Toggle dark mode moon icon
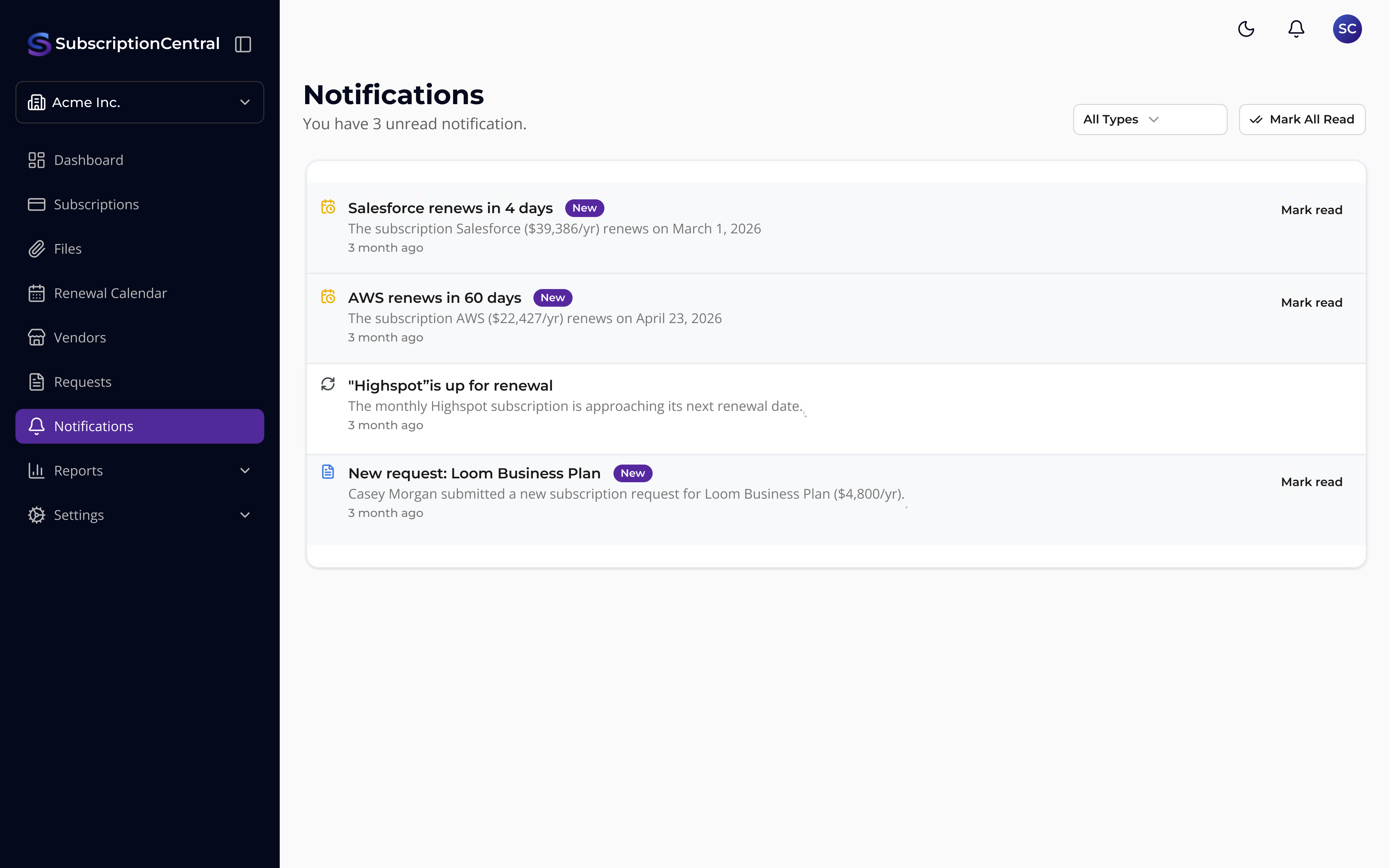The width and height of the screenshot is (1389, 868). tap(1246, 29)
